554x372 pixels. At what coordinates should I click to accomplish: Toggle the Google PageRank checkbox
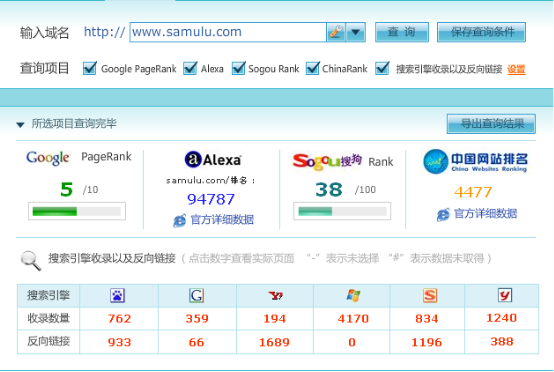89,68
